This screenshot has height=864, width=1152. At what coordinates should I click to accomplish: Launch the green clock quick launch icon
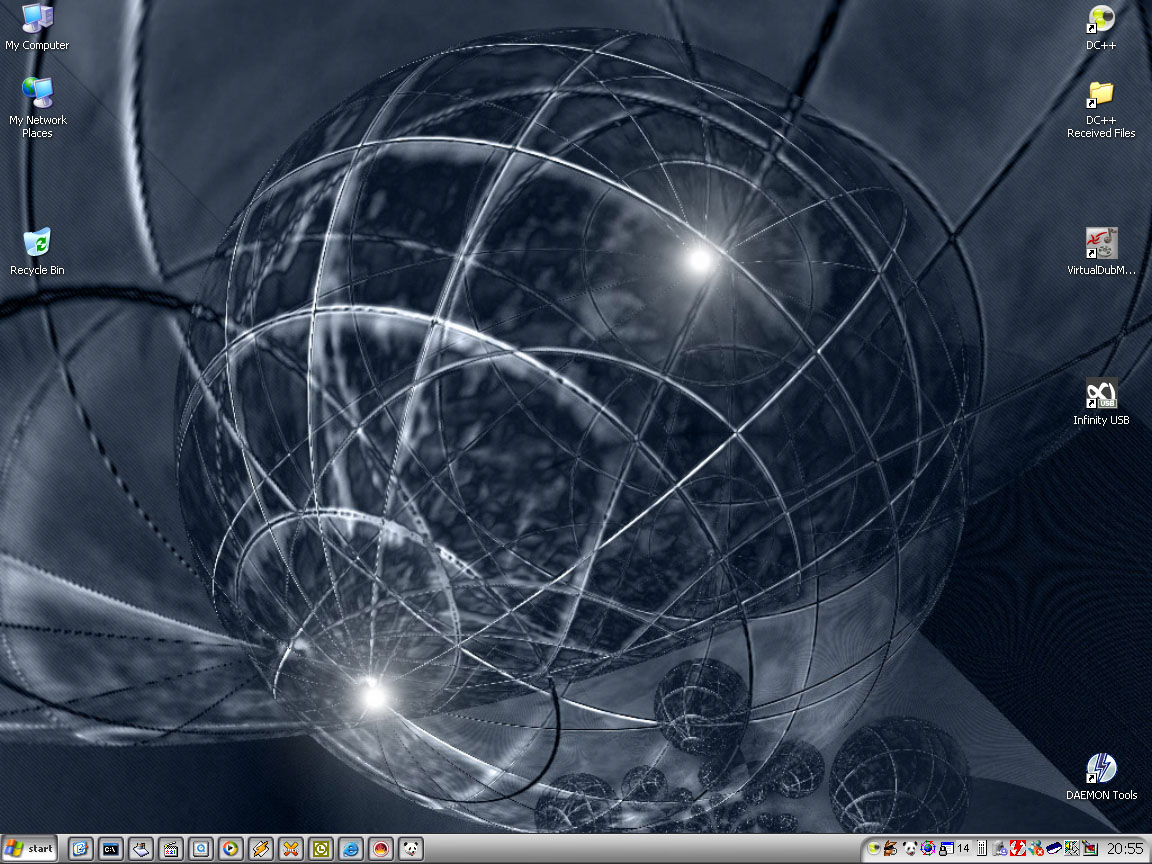click(321, 849)
